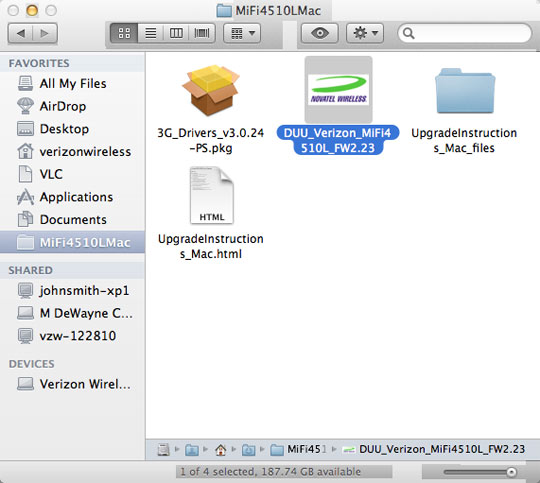The image size is (540, 483).
Task: Click the DUU_Verizon_MiFi4510L_FW2.23 file name
Action: pos(338,141)
